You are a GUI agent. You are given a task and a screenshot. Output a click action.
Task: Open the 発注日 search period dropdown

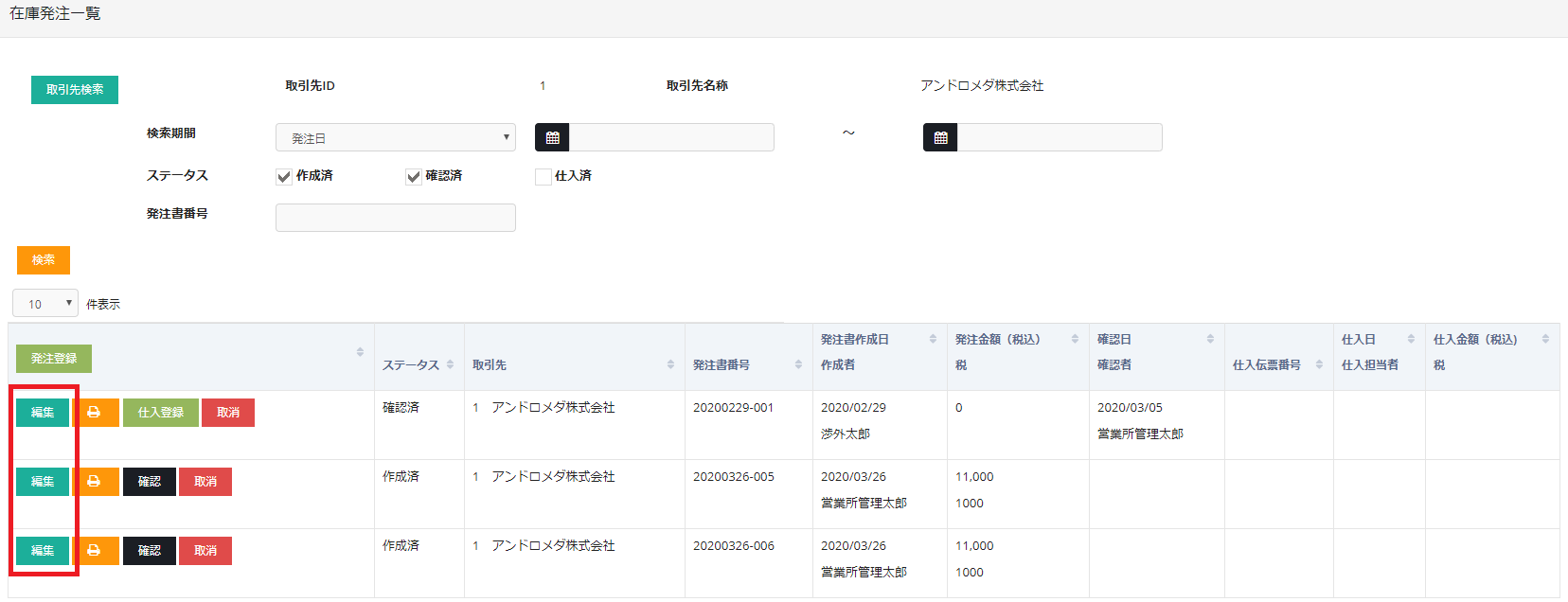pos(396,138)
